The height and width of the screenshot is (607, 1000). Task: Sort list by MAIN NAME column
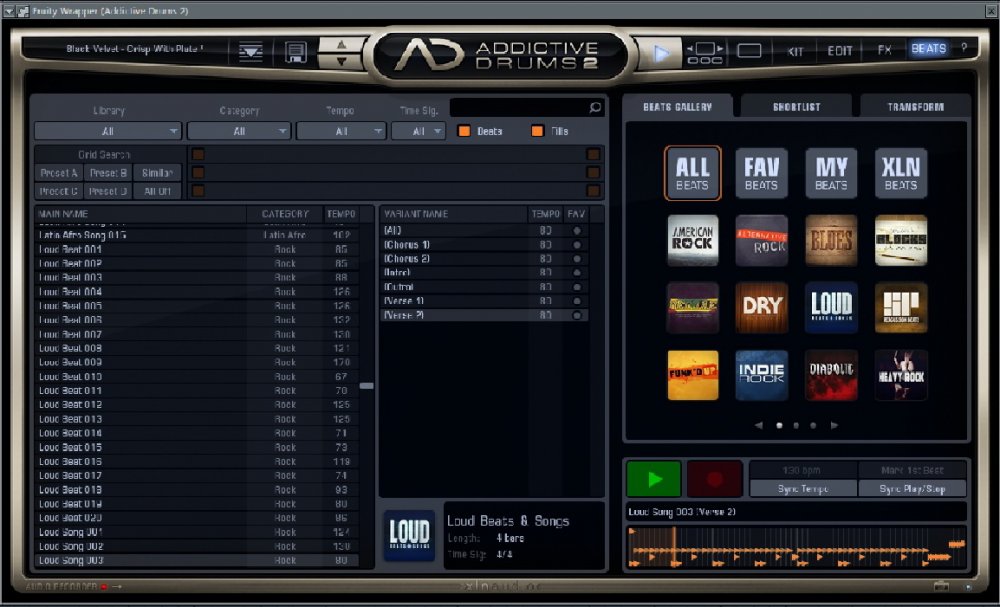(x=140, y=214)
